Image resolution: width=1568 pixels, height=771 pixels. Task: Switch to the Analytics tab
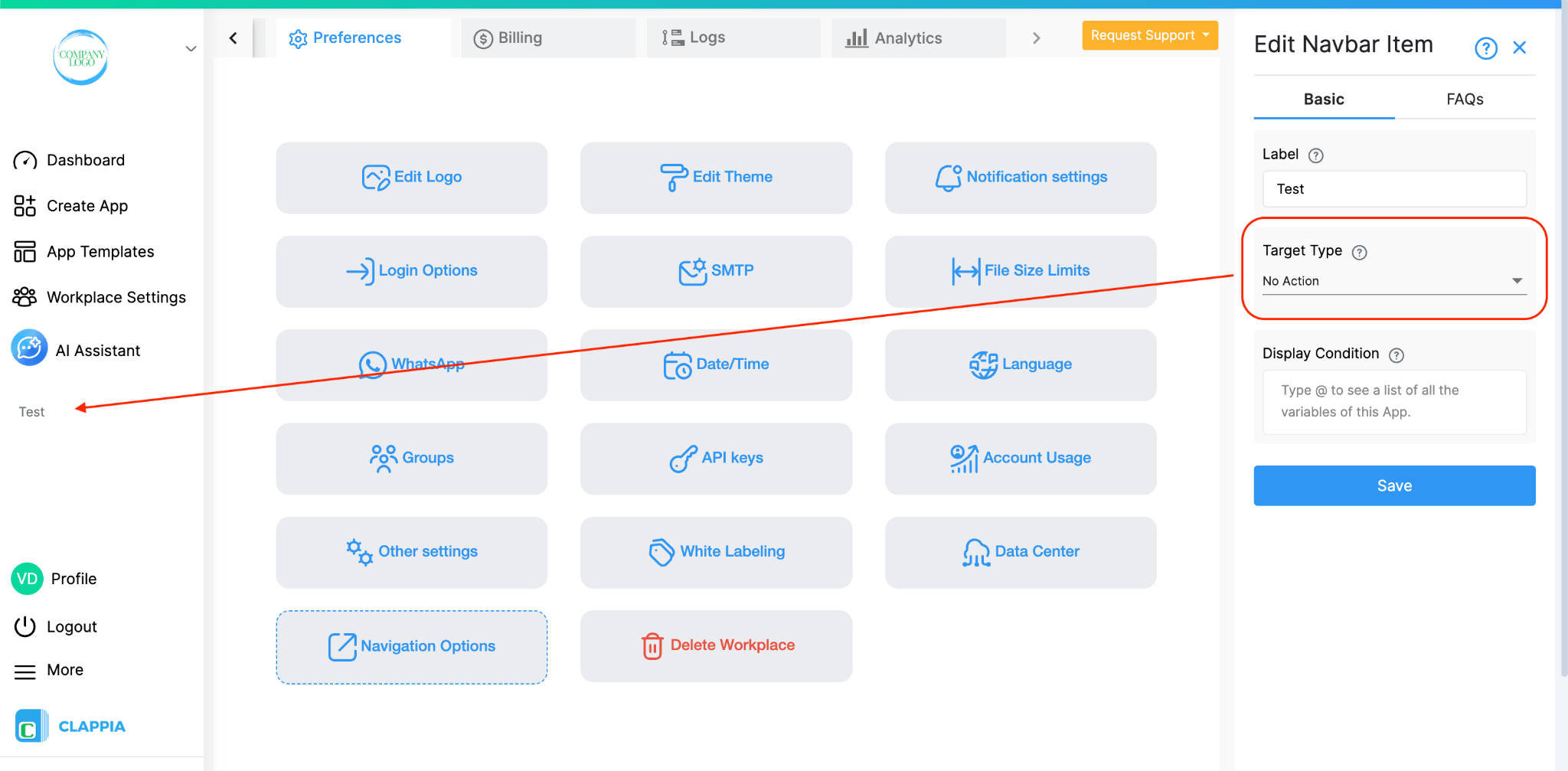point(919,38)
